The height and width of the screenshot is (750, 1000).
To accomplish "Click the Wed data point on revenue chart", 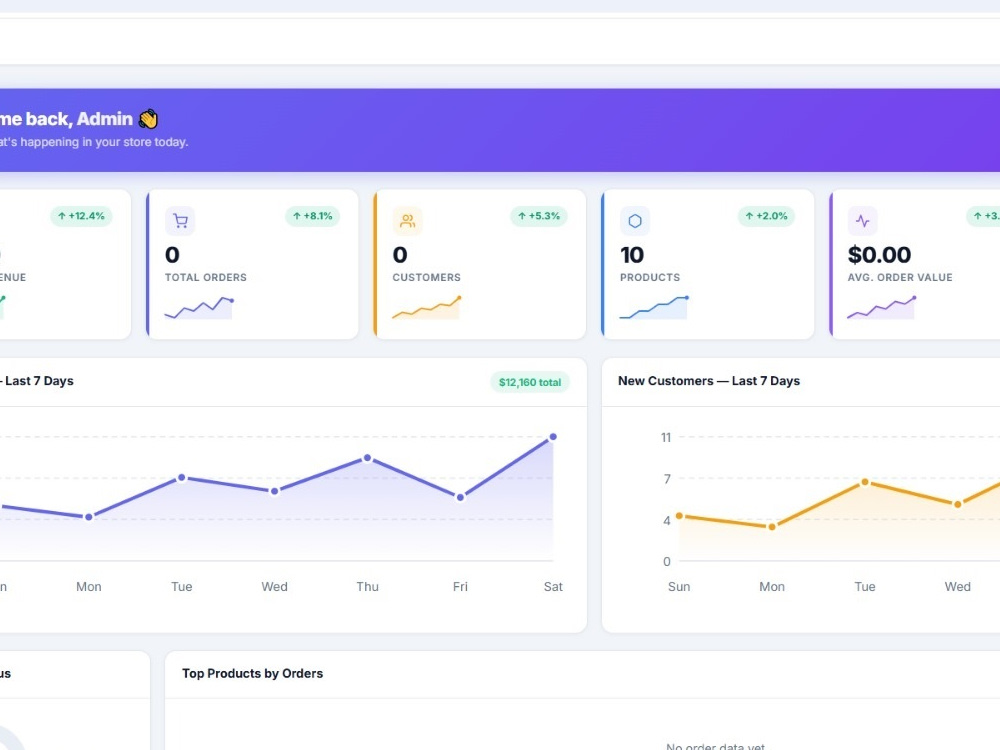I will [274, 491].
